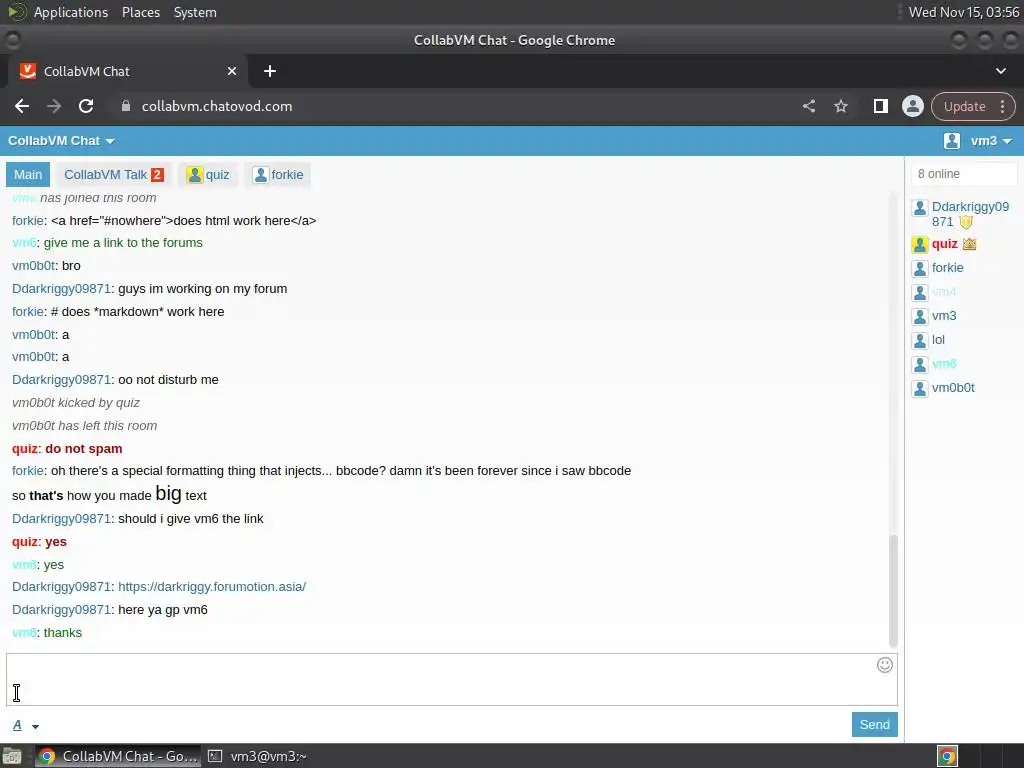Go forward in browser history
1024x768 pixels.
pos(54,106)
